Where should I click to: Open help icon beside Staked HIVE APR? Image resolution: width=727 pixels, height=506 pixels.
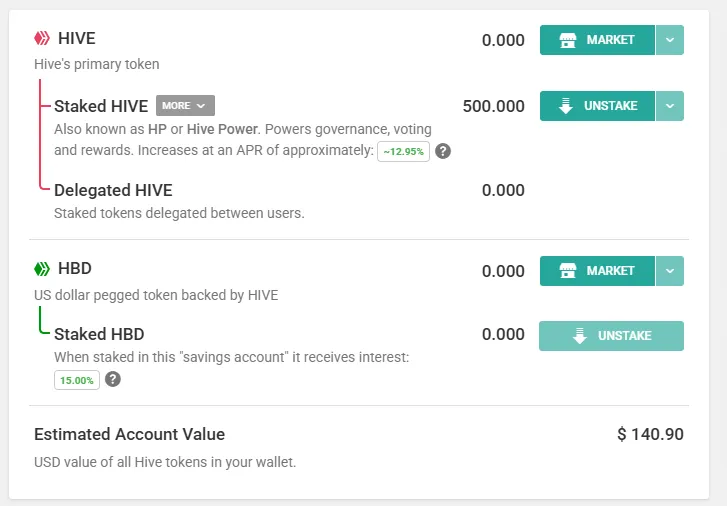443,151
